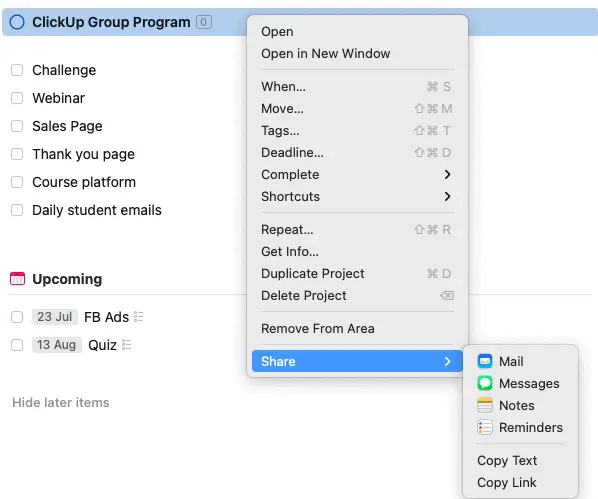Click the Reminders list icon
598x499 pixels.
485,427
